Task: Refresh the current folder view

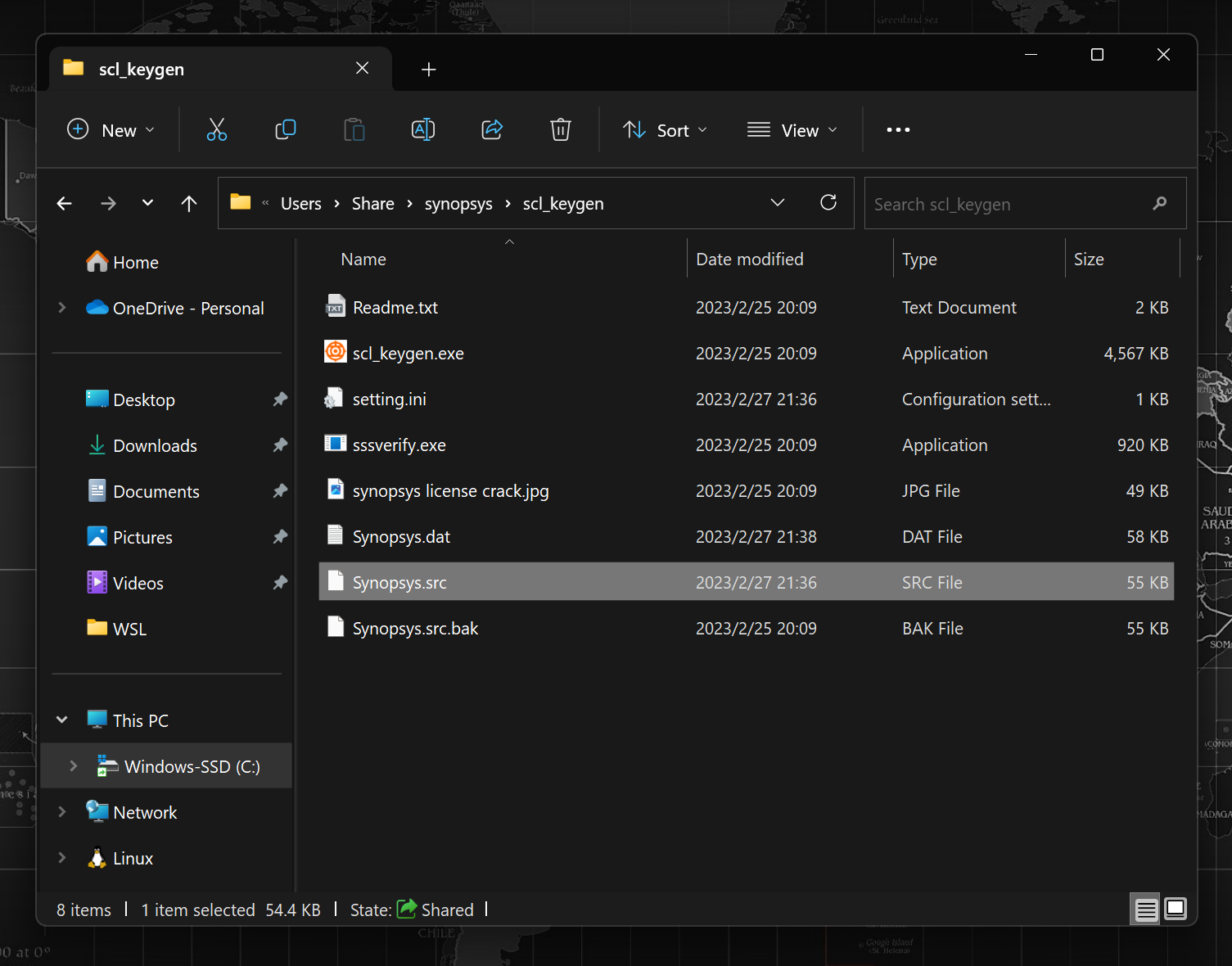Action: pyautogui.click(x=828, y=202)
